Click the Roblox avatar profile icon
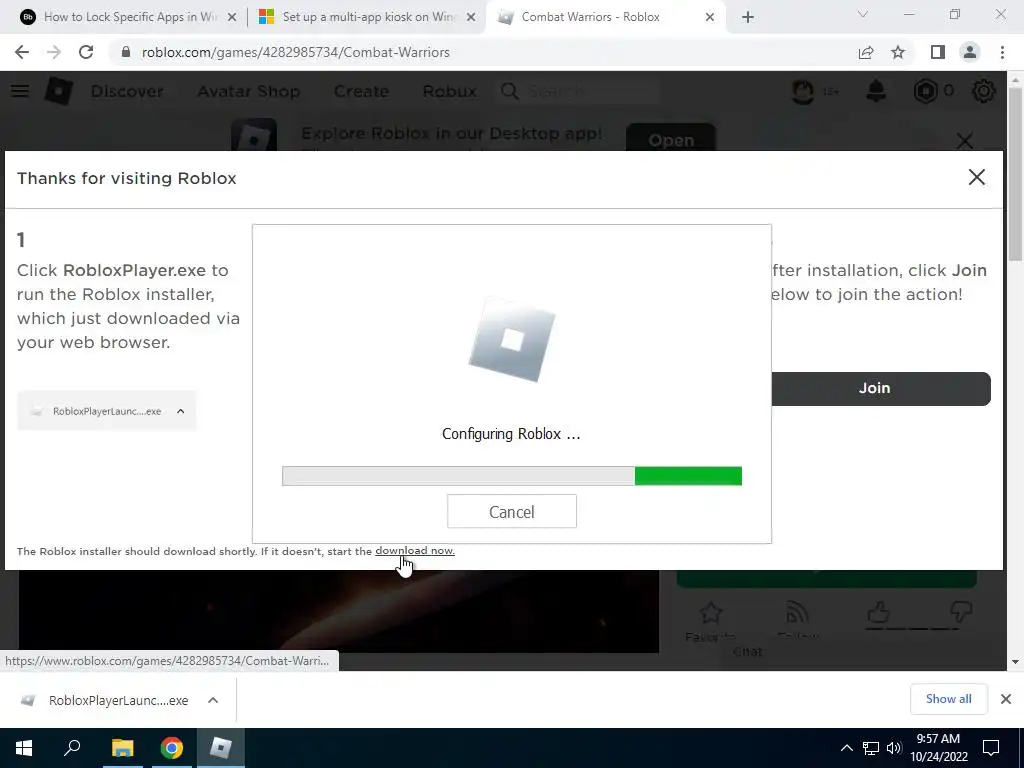1024x768 pixels. pos(803,91)
